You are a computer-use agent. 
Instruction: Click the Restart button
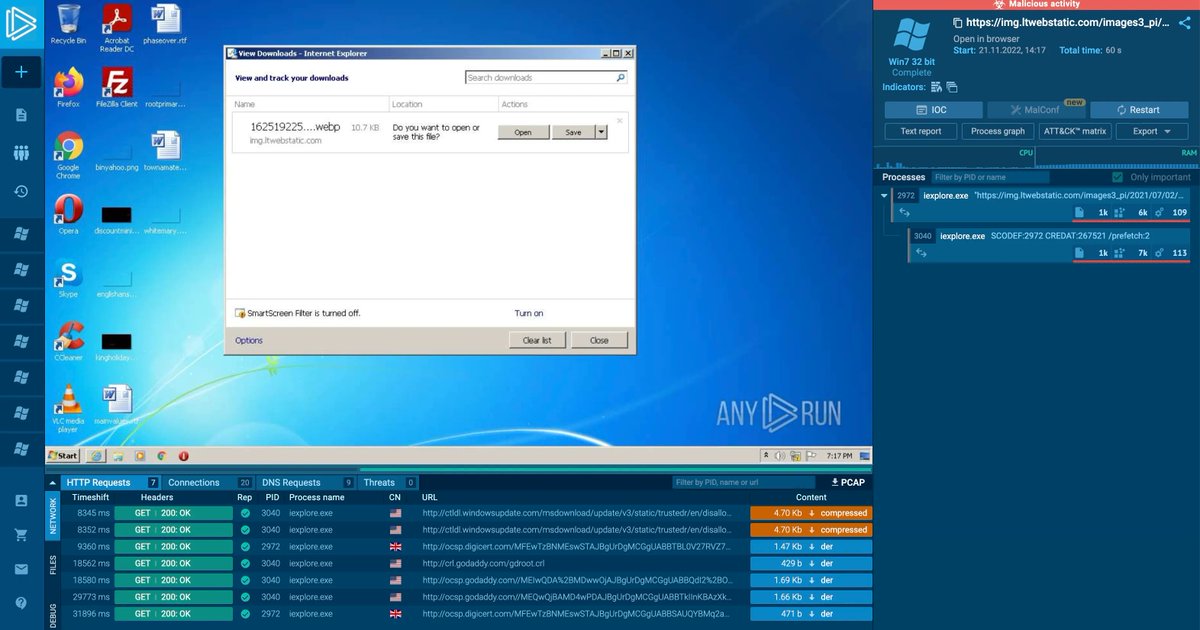click(1138, 110)
